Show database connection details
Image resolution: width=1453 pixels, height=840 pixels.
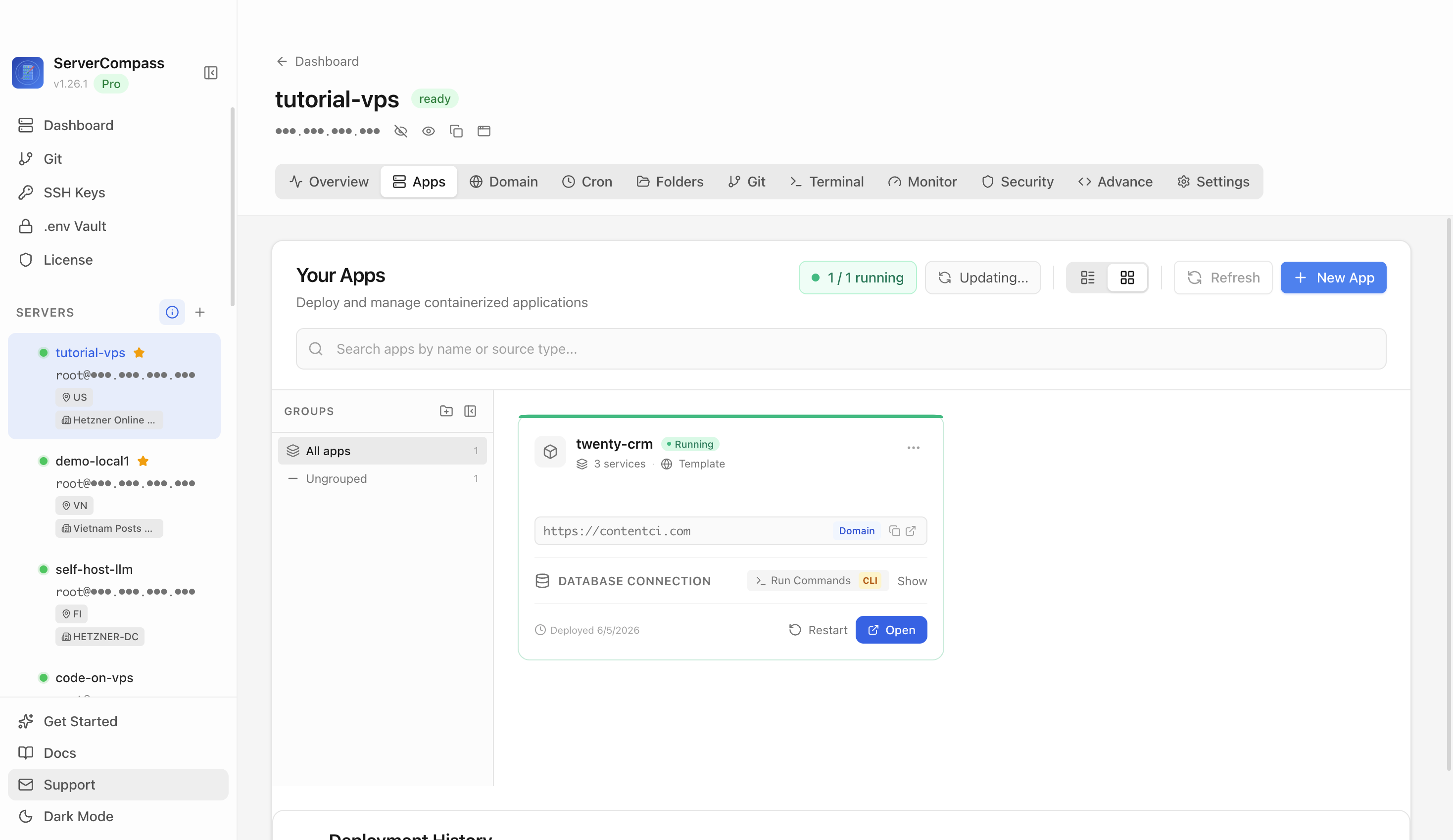click(x=912, y=581)
